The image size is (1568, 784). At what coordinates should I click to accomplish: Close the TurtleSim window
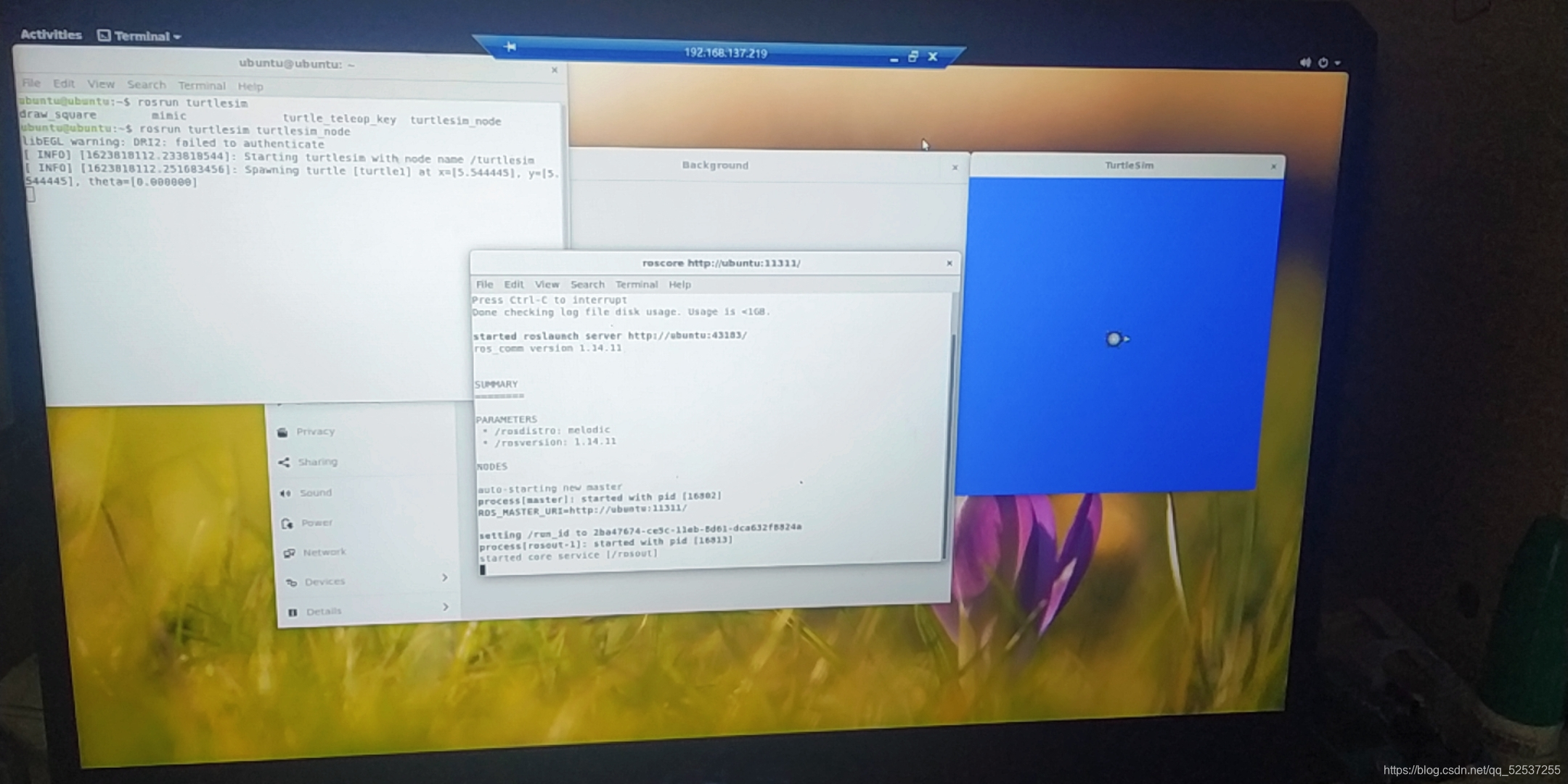1273,167
